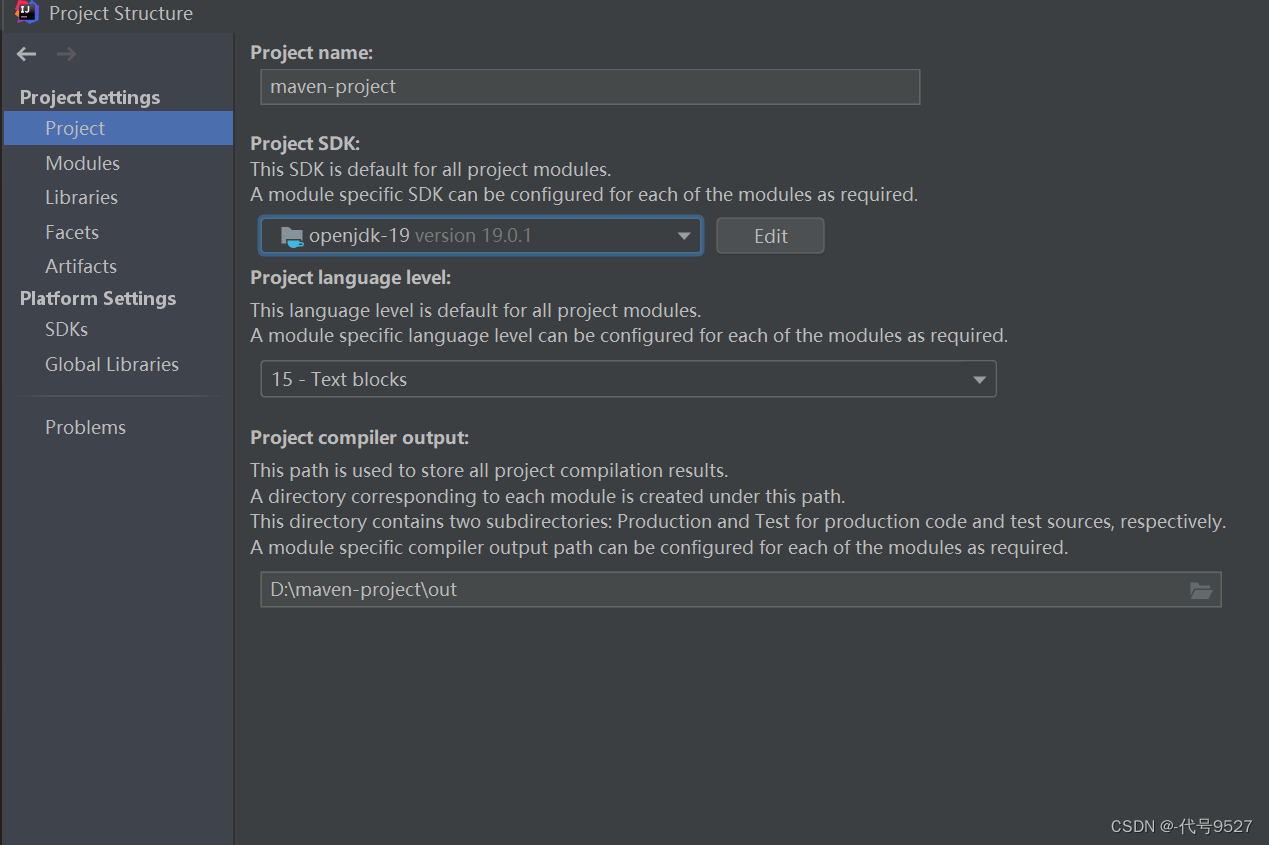The height and width of the screenshot is (845, 1269).
Task: Show the Problems section
Action: [85, 427]
